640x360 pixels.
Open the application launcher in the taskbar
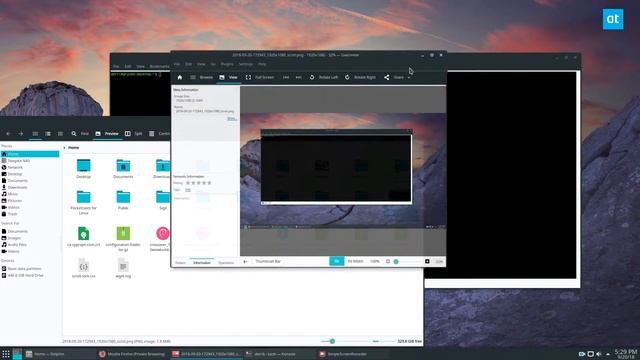pyautogui.click(x=6, y=354)
